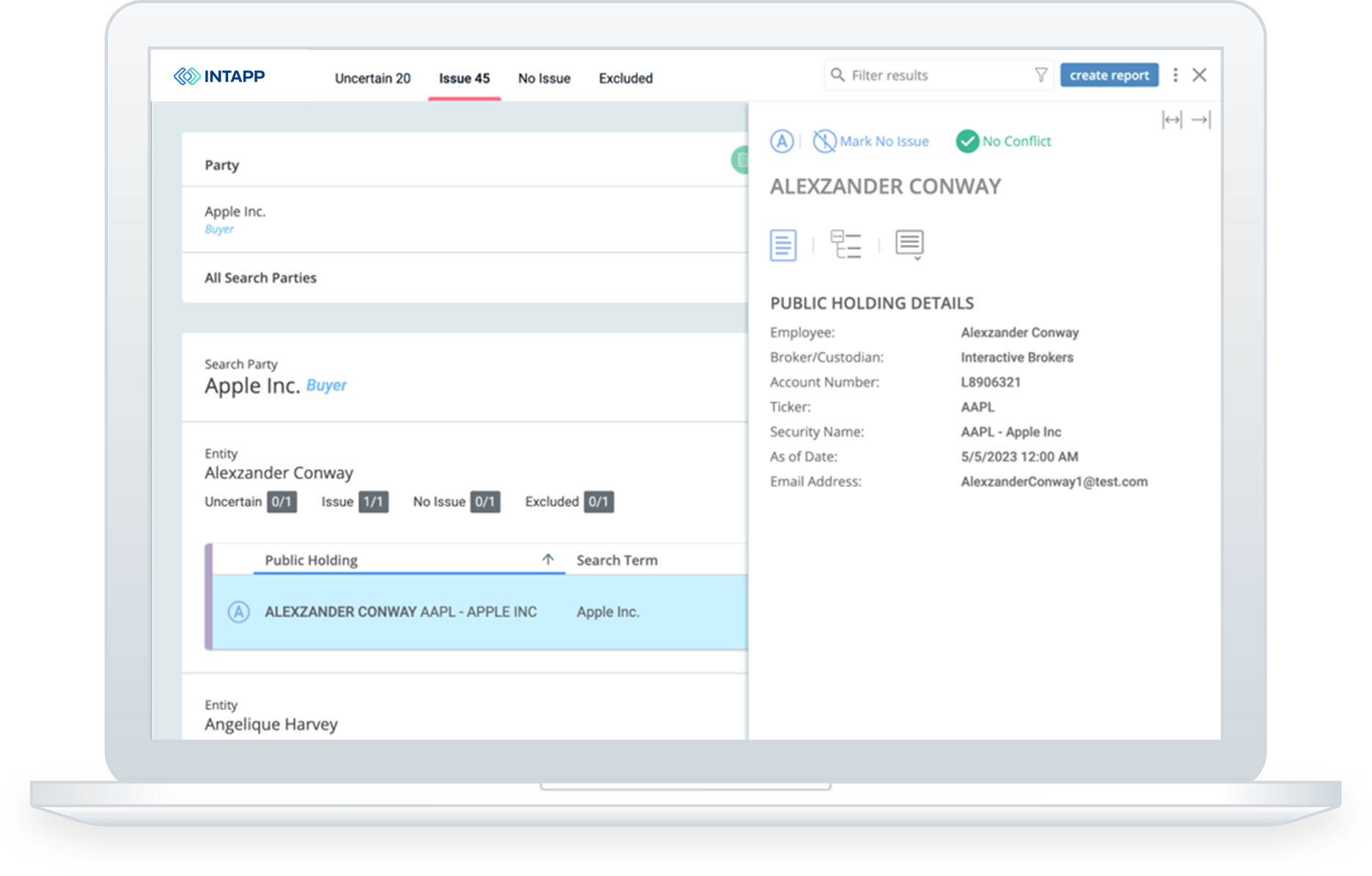This screenshot has width=1372, height=876.
Task: Click the A icon in Alexzander Conway row
Action: [x=238, y=611]
